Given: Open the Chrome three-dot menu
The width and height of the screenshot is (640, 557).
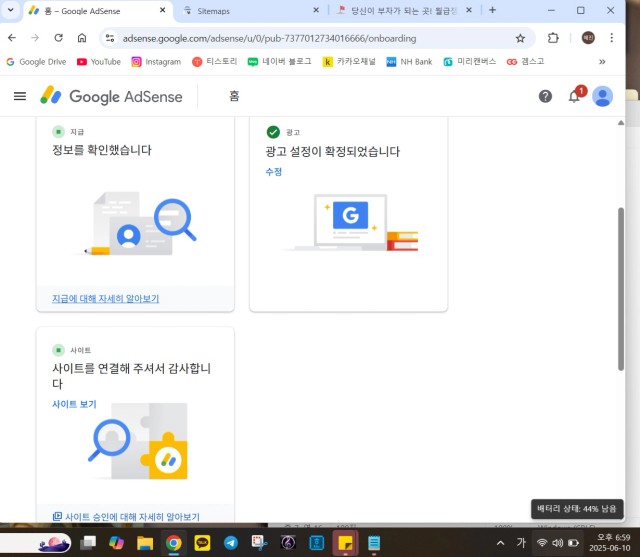Looking at the screenshot, I should point(611,38).
